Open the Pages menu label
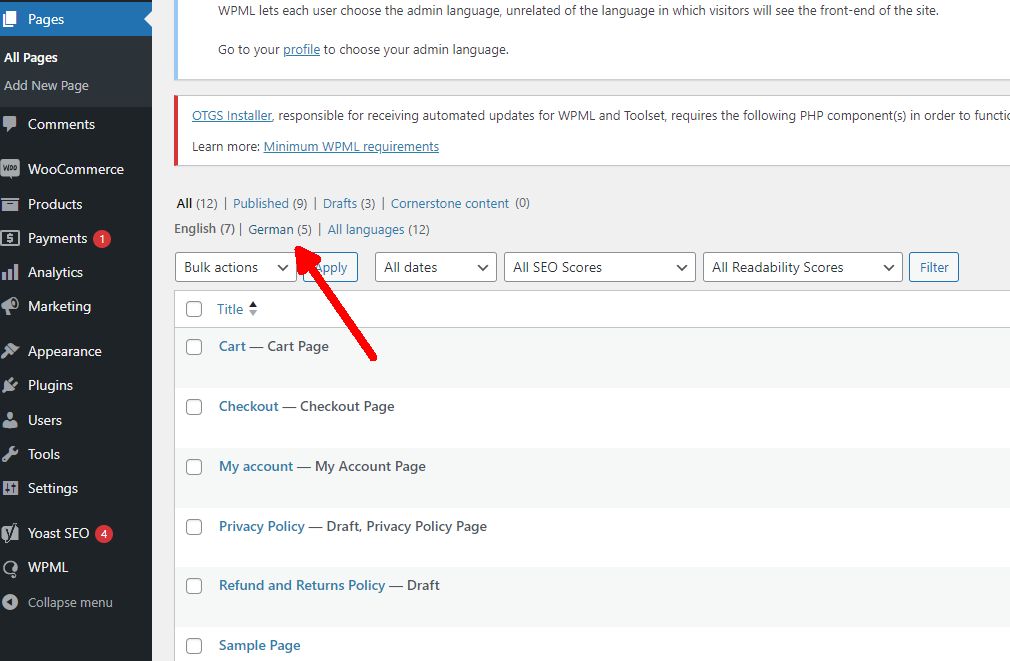This screenshot has width=1010, height=661. click(x=46, y=19)
